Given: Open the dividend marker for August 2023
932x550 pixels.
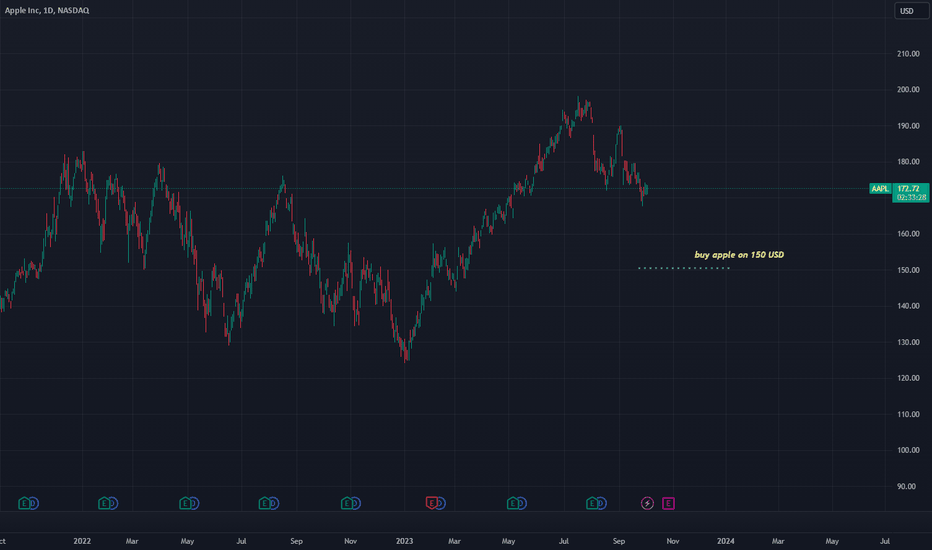Looking at the screenshot, I should (x=602, y=504).
